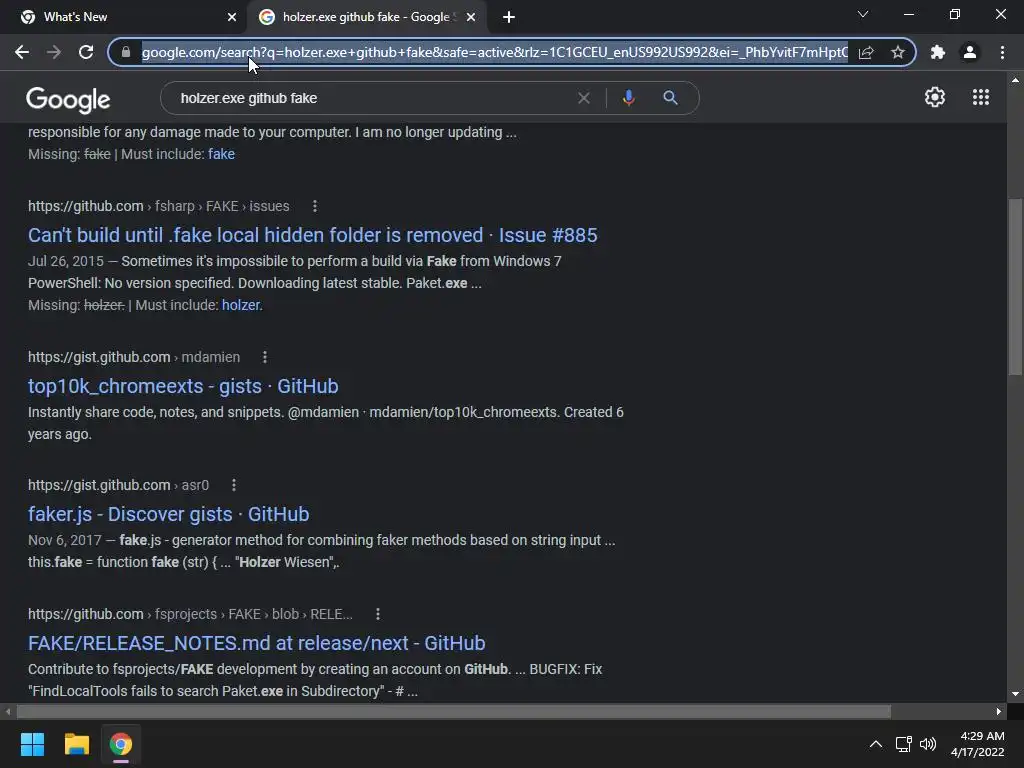The height and width of the screenshot is (768, 1024).
Task: Click the gist.github.com asr0 breadcrumb
Action: pyautogui.click(x=118, y=485)
